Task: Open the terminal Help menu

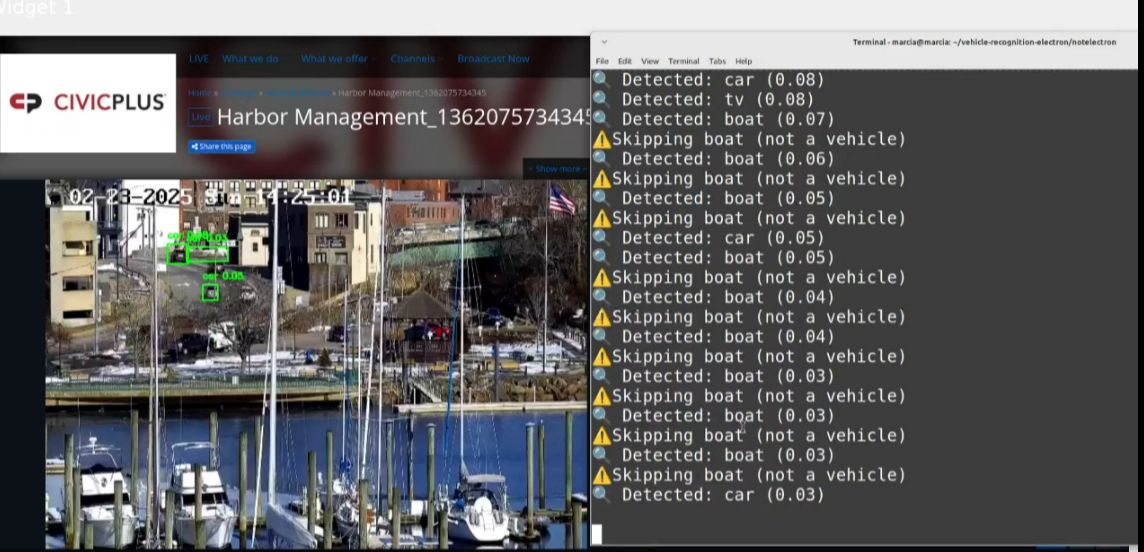Action: coord(743,61)
